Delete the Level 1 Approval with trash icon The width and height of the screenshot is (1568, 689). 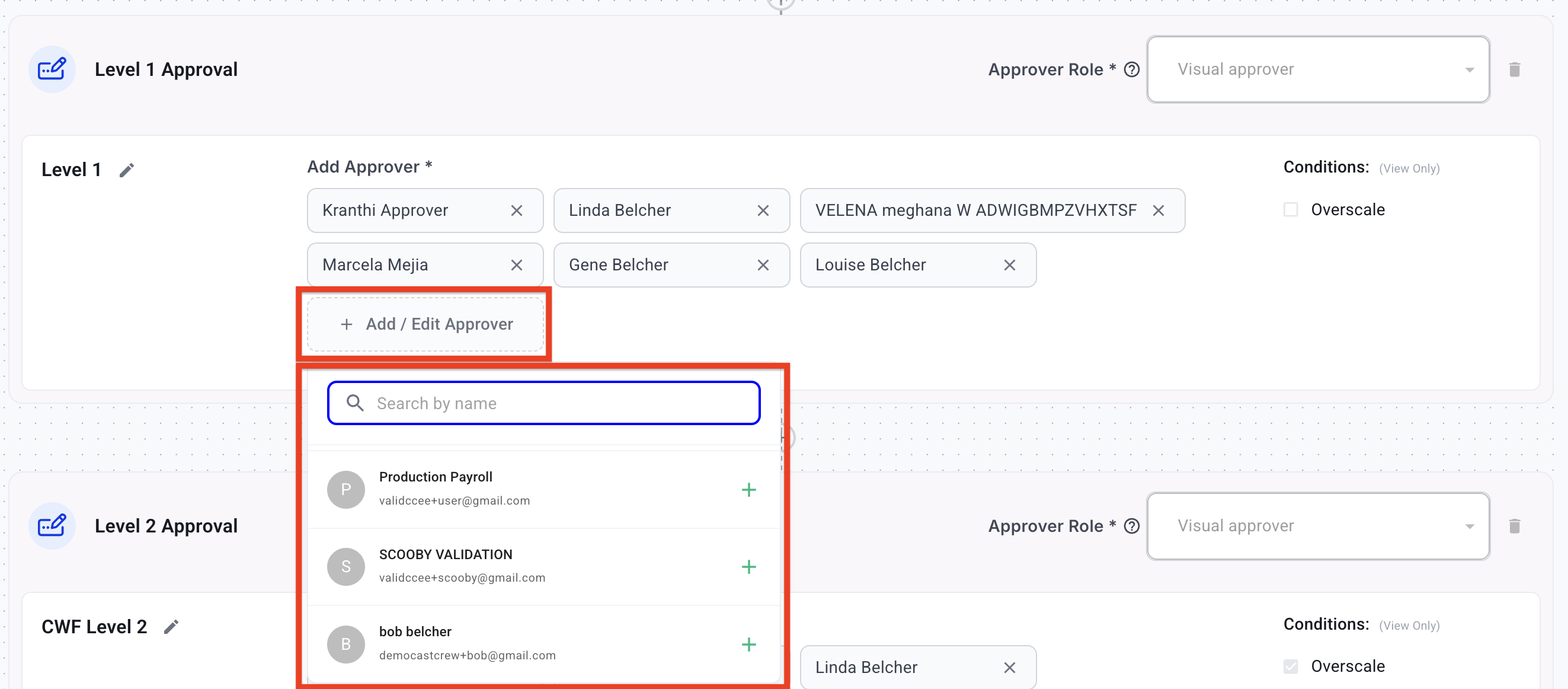coord(1515,69)
